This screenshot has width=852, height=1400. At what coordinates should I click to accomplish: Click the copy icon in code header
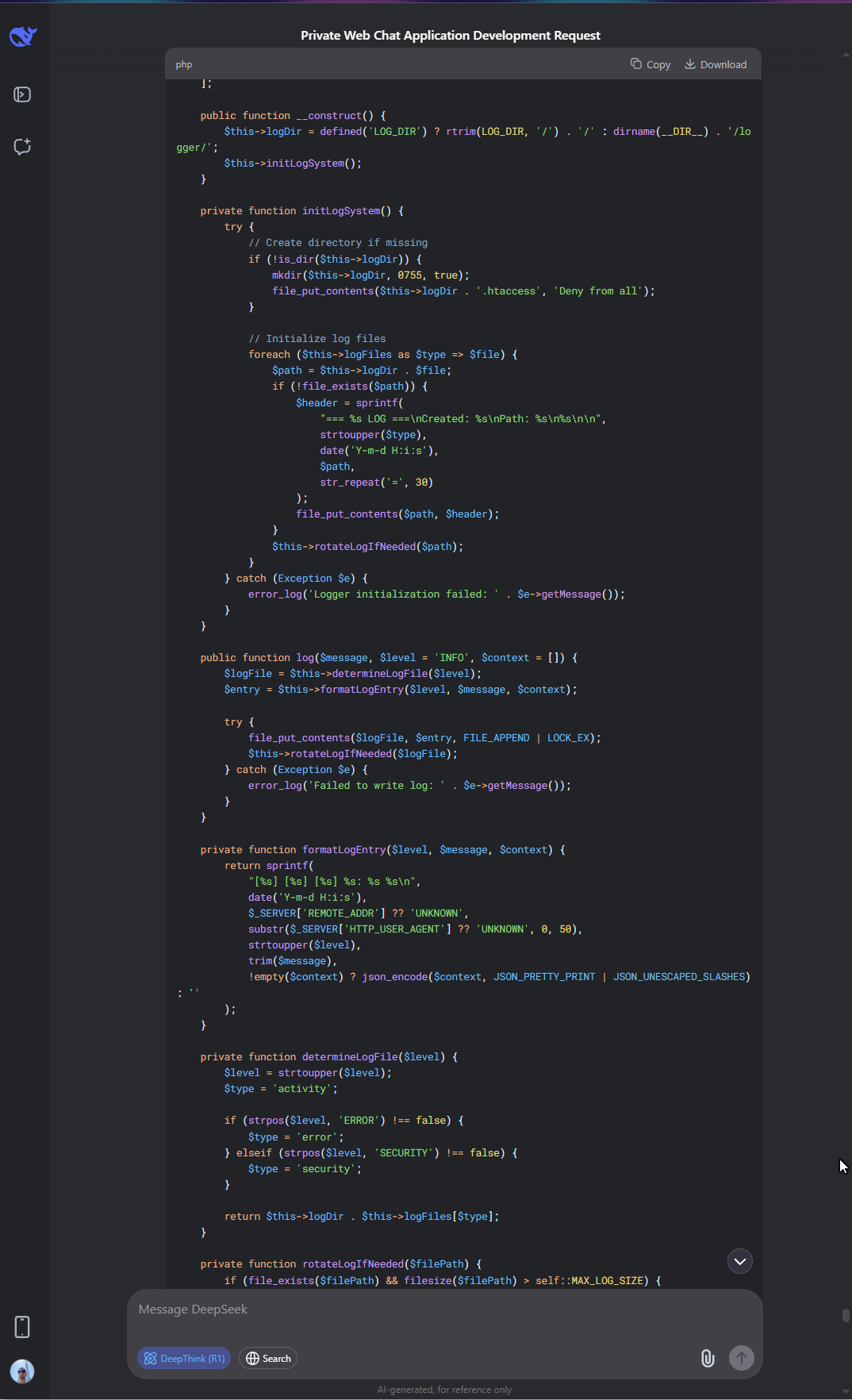tap(636, 63)
